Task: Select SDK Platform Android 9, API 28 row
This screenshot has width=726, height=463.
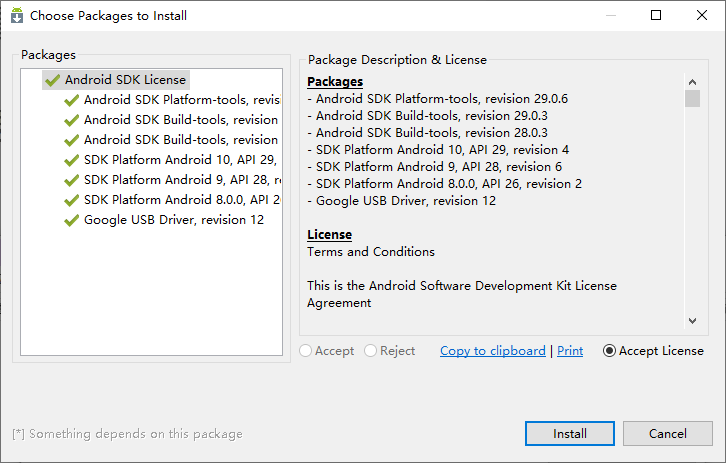Action: point(172,180)
